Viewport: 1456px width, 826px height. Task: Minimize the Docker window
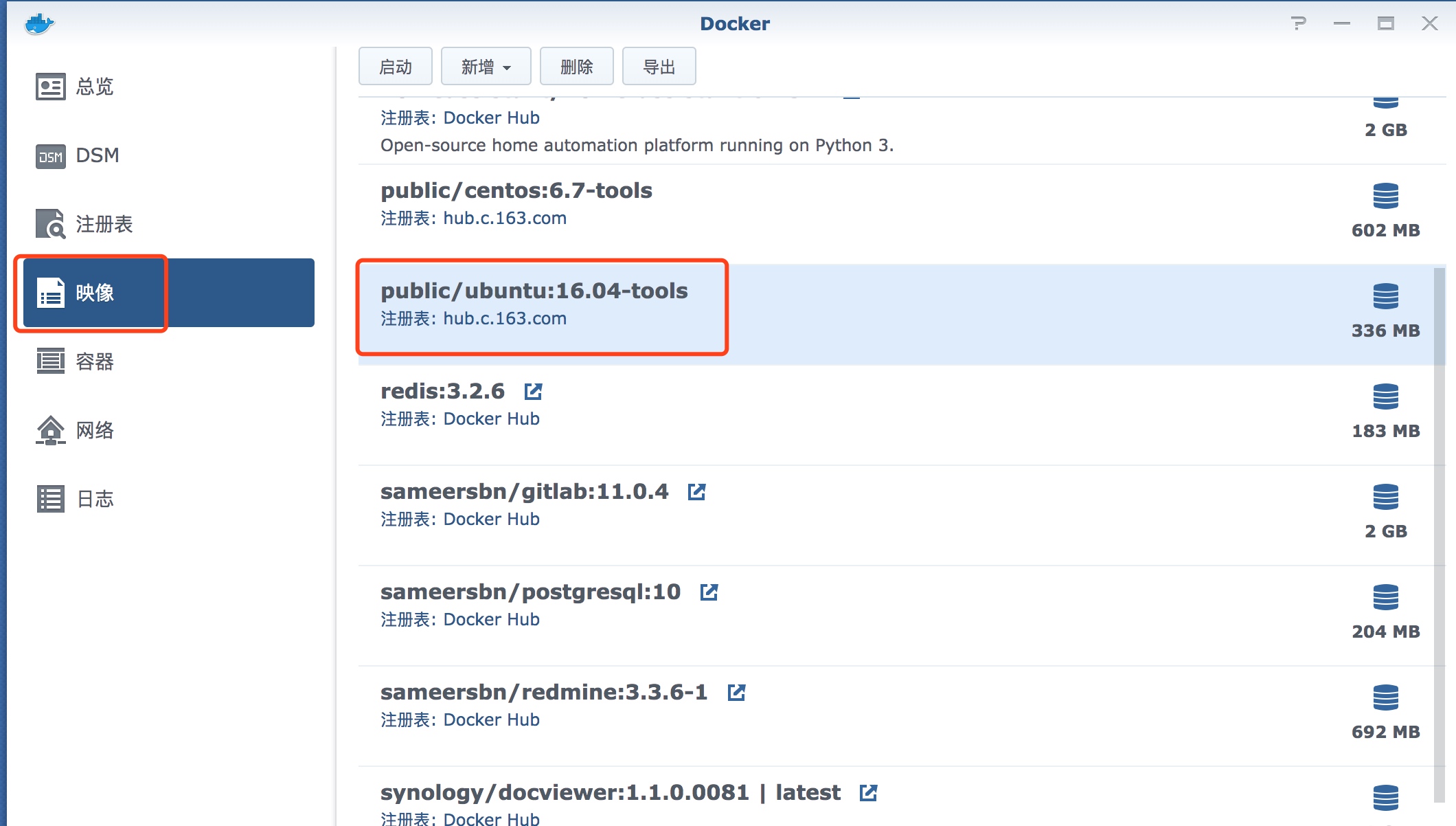click(1342, 23)
